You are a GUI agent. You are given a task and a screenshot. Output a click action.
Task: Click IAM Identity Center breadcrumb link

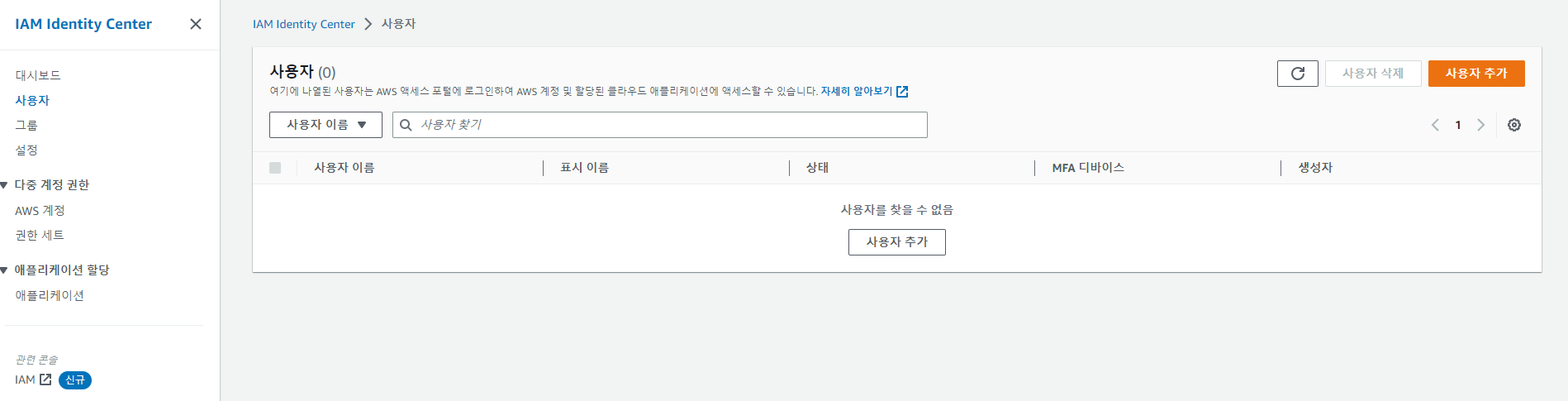(303, 24)
